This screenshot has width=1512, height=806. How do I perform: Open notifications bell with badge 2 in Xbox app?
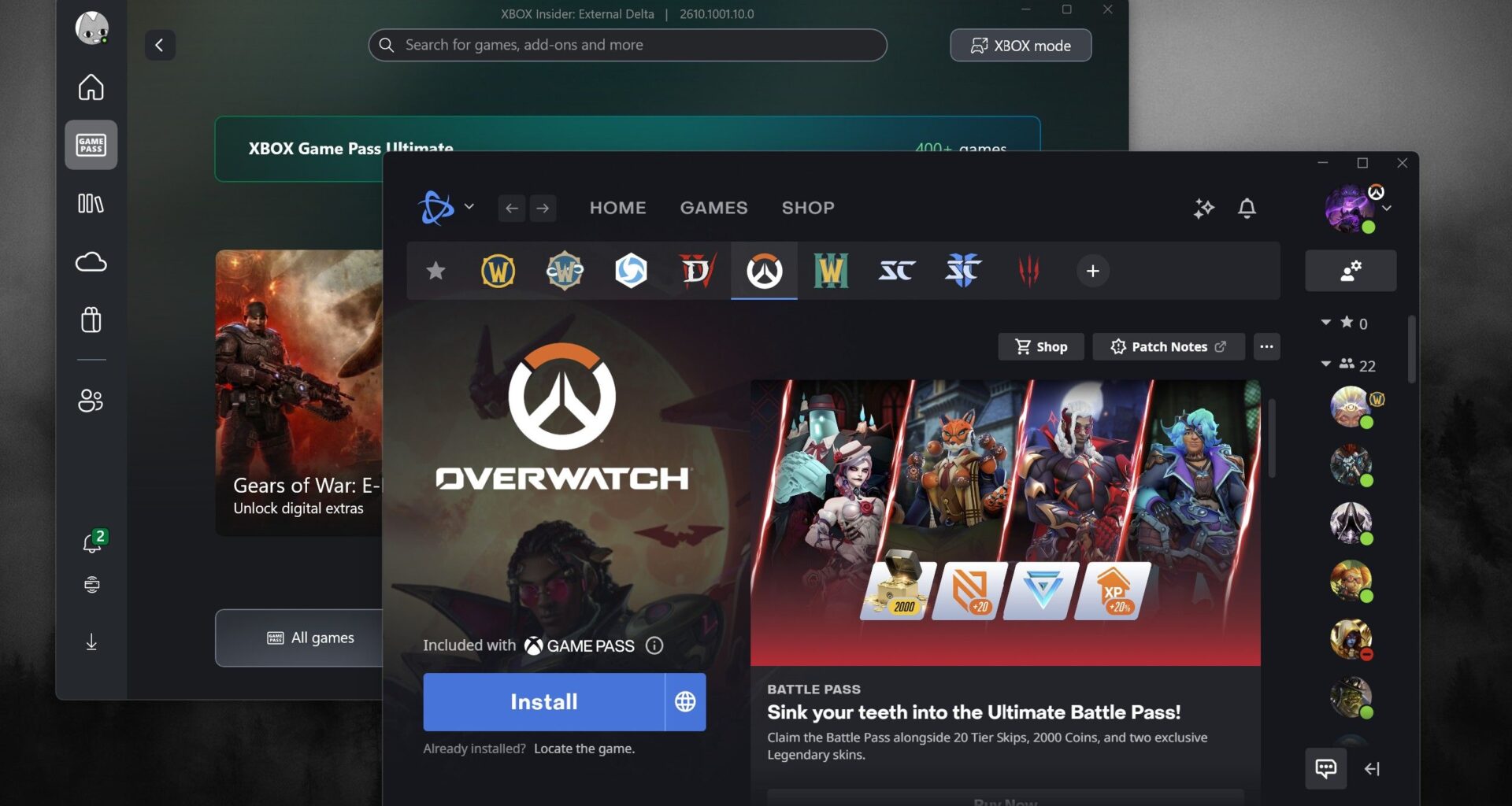click(93, 542)
